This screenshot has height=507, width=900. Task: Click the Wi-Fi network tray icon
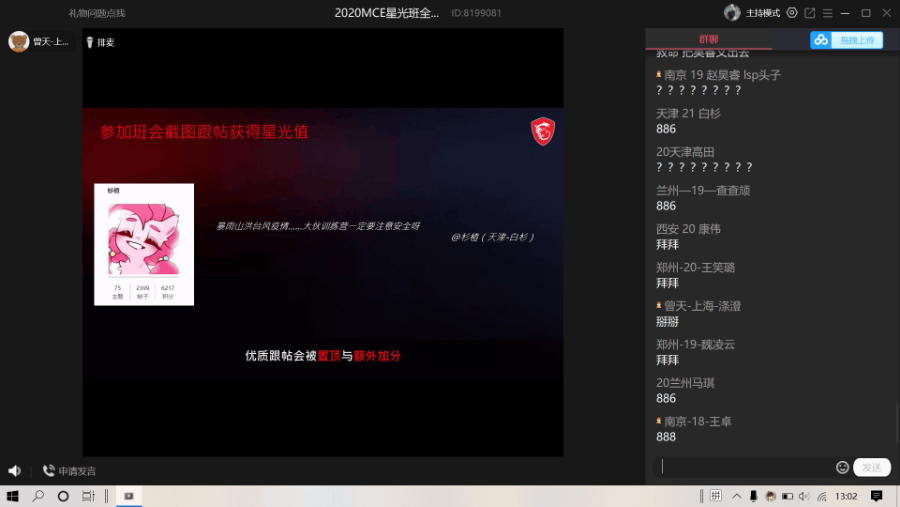(x=821, y=496)
